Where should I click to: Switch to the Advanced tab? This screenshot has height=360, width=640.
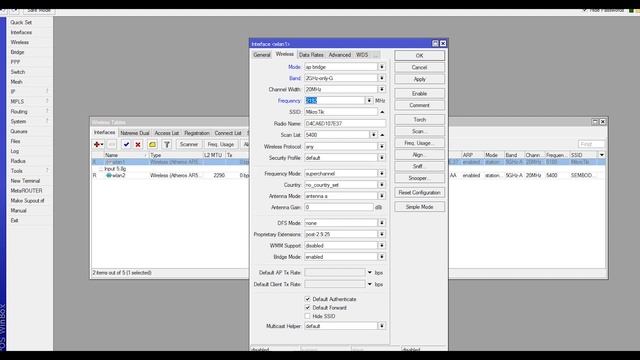coord(340,55)
